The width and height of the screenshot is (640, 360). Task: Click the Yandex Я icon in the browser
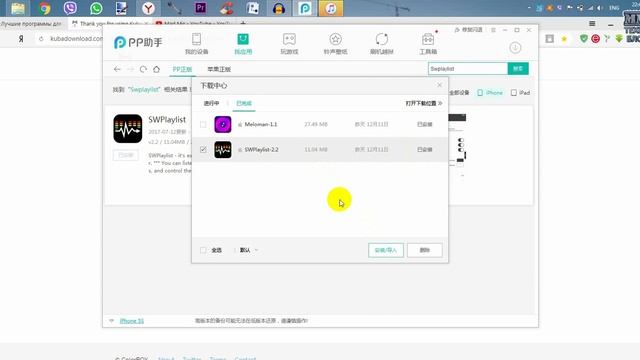(x=21, y=39)
